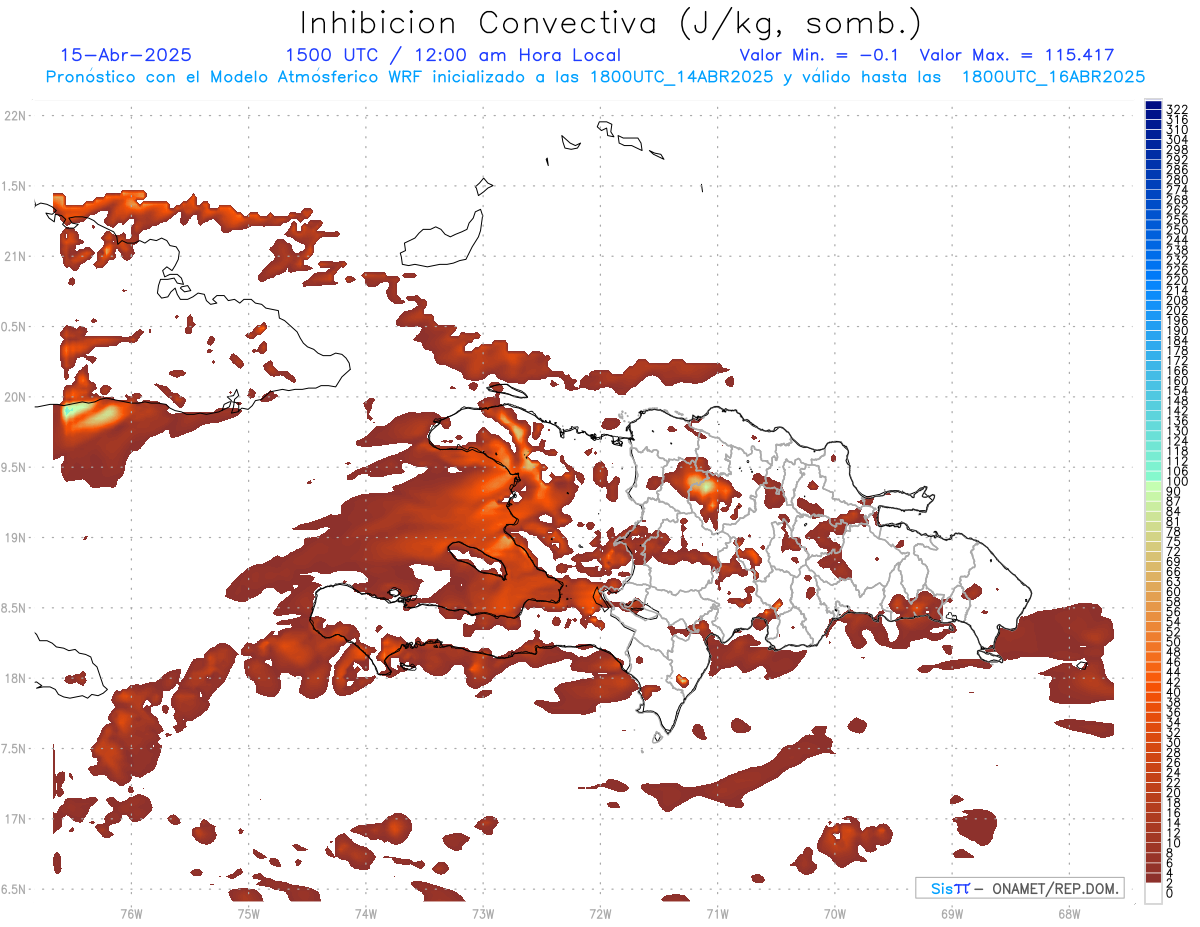Click the "76W" longitude label

(x=131, y=913)
